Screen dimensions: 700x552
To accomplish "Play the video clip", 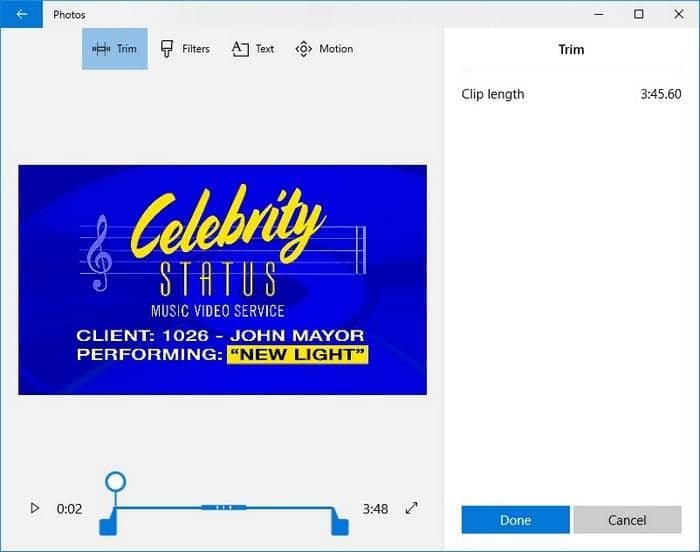I will click(34, 508).
